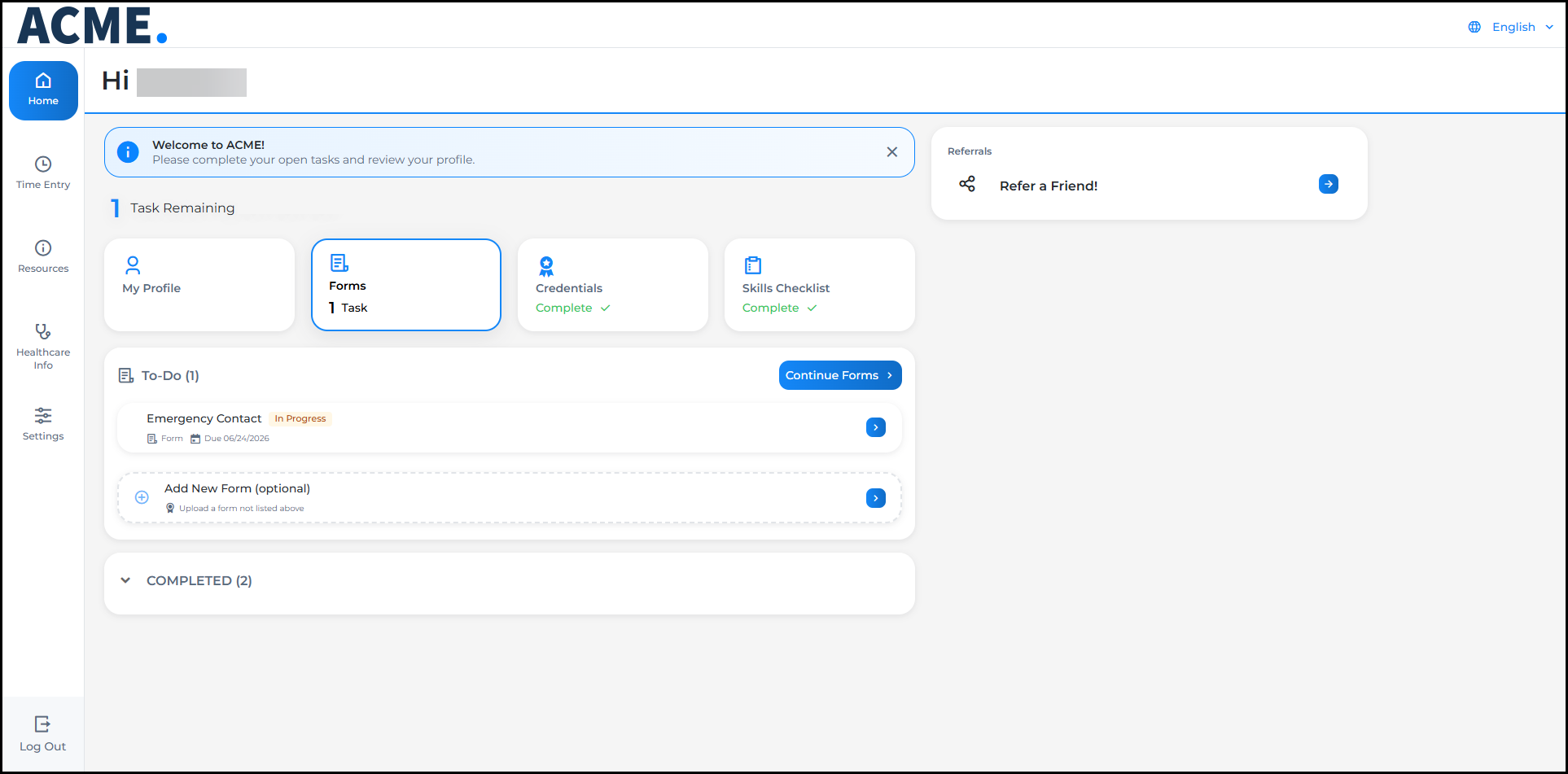The width and height of the screenshot is (1568, 774).
Task: Open Time Entry from the sidebar
Action: pos(43,173)
